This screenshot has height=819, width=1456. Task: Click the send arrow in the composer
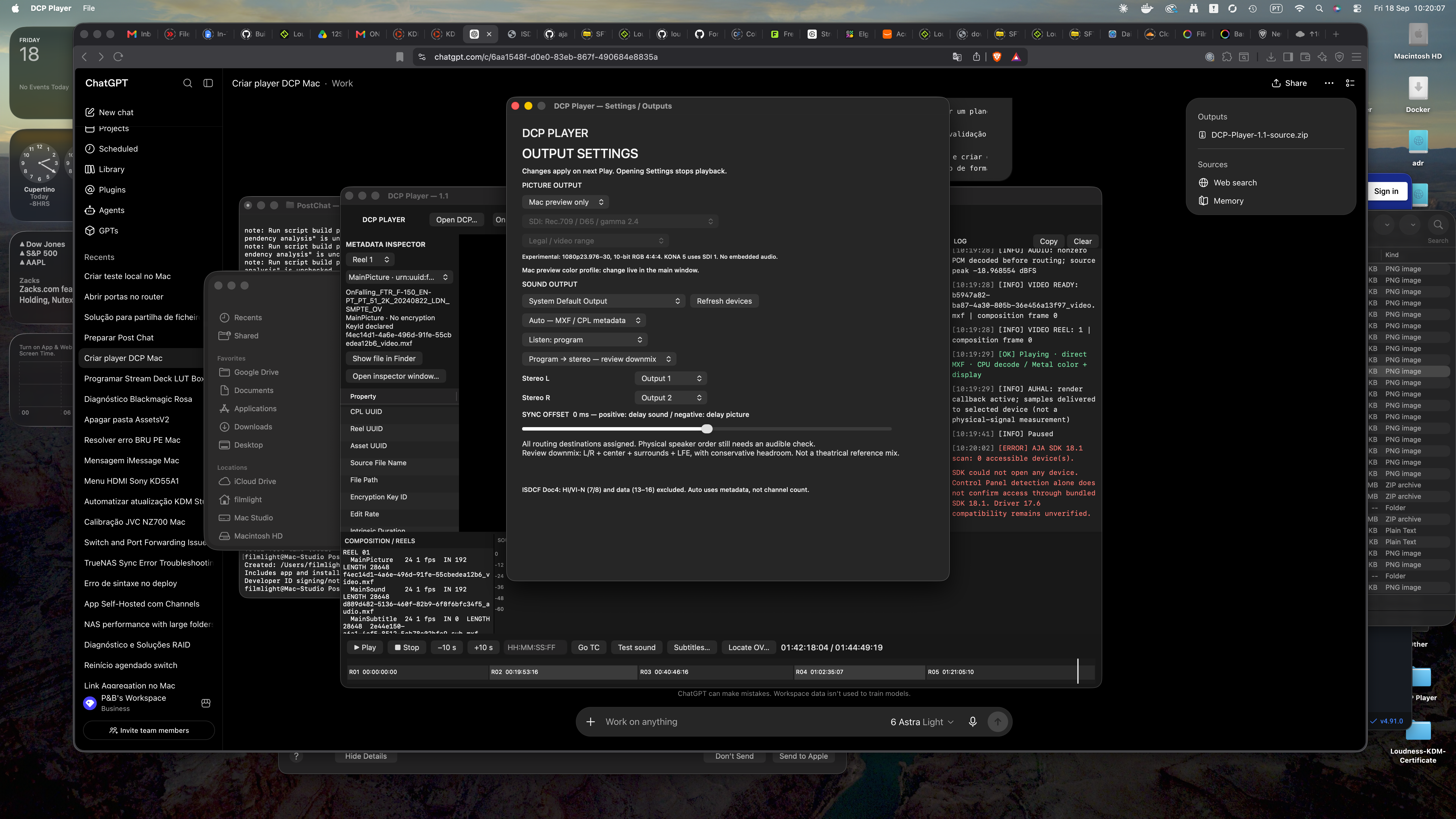(x=998, y=722)
